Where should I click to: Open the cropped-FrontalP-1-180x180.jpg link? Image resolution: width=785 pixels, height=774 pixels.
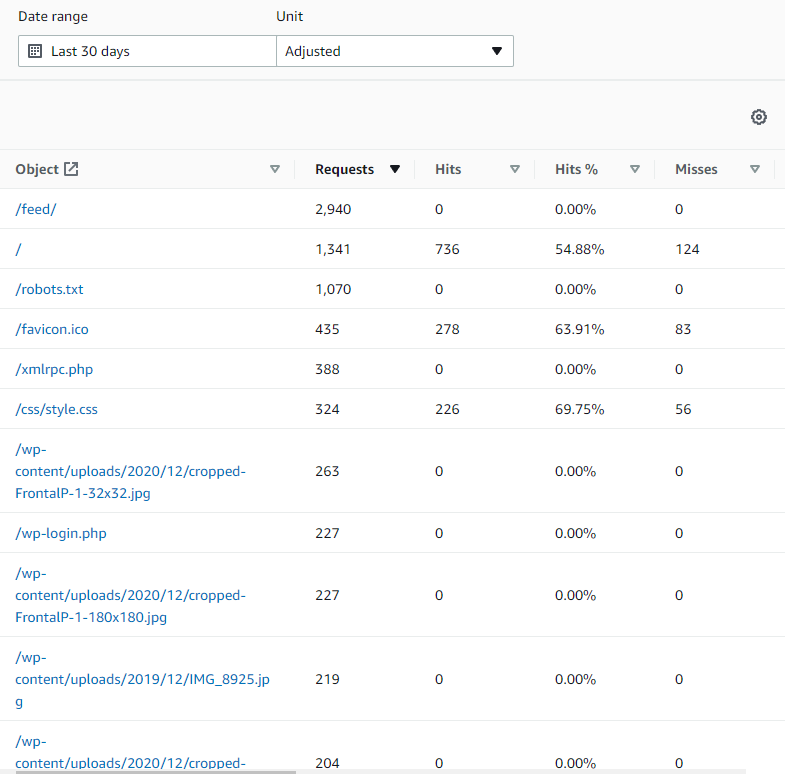(130, 595)
